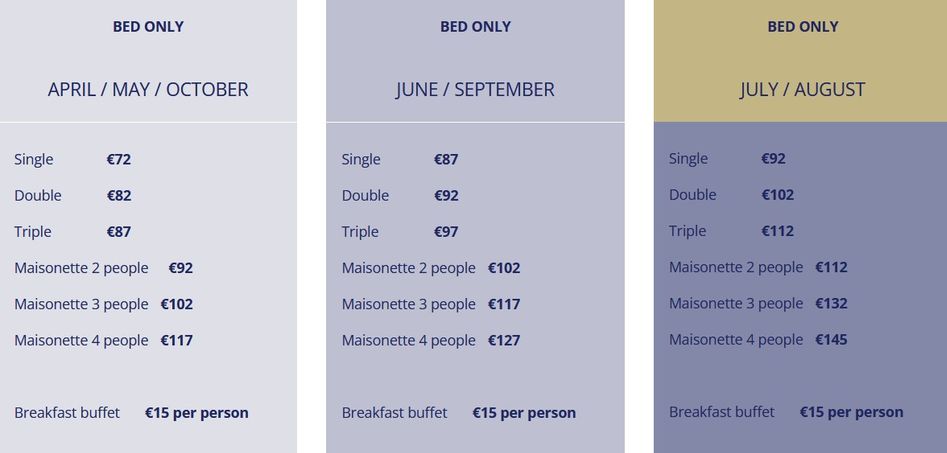Click the Breakfast buffet label under April / May / October

[x=67, y=412]
